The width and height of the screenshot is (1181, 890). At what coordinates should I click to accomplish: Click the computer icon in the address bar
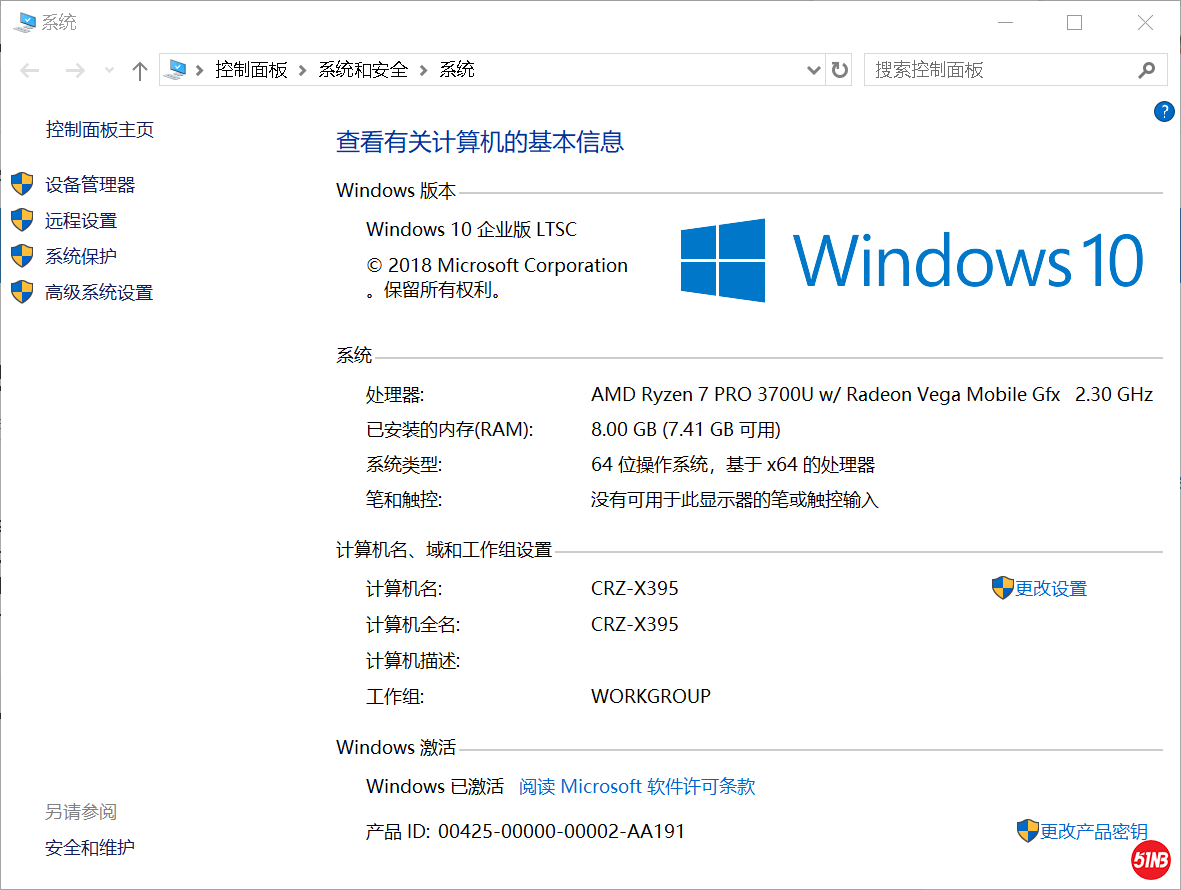(177, 70)
